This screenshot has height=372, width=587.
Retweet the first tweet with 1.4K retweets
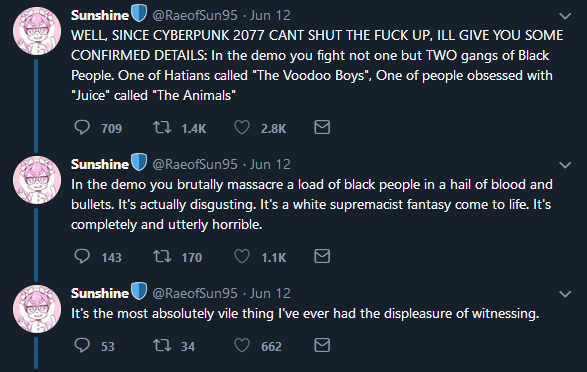162,127
